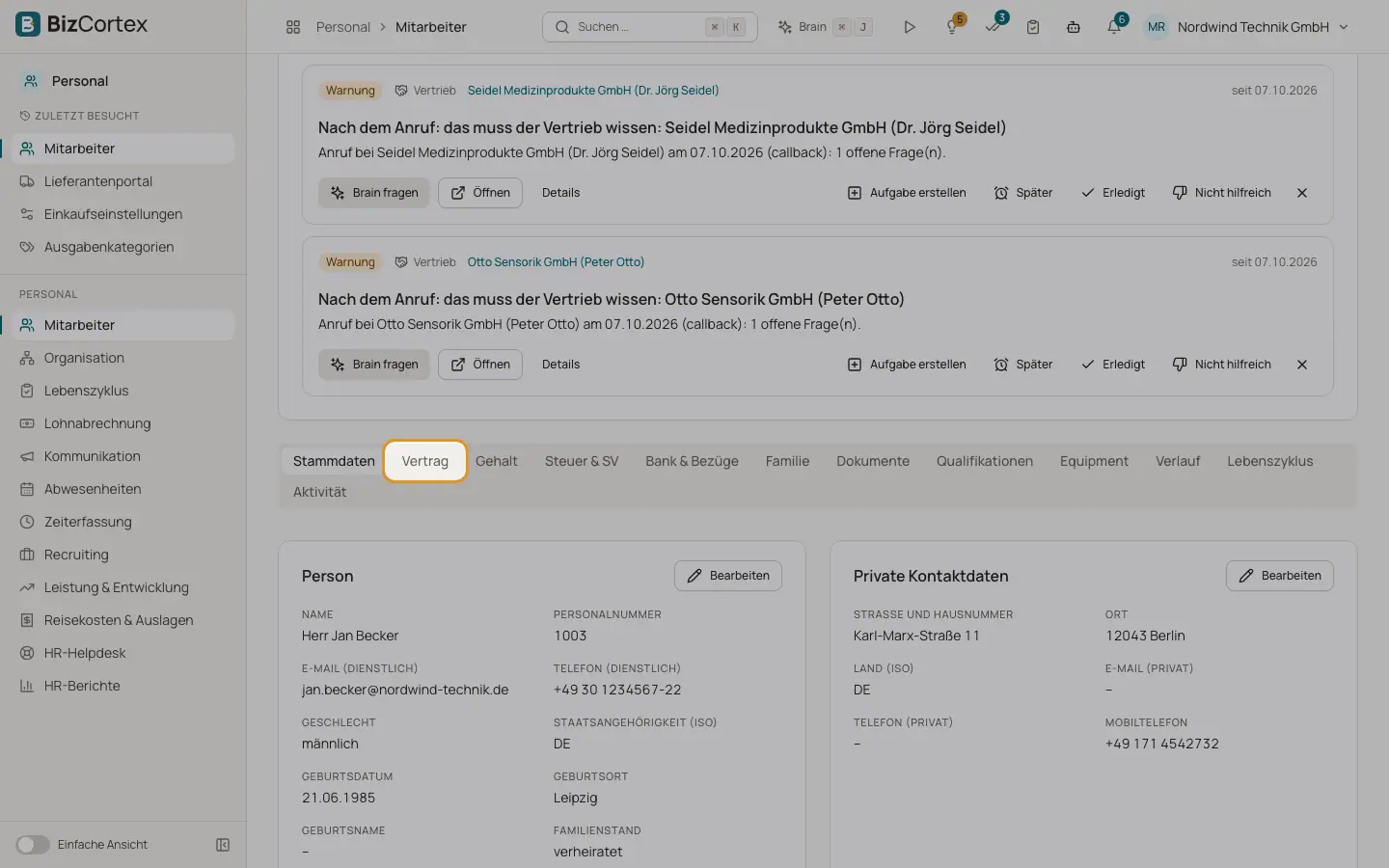Open the Brain button in top bar
The height and width of the screenshot is (868, 1389).
pyautogui.click(x=826, y=27)
